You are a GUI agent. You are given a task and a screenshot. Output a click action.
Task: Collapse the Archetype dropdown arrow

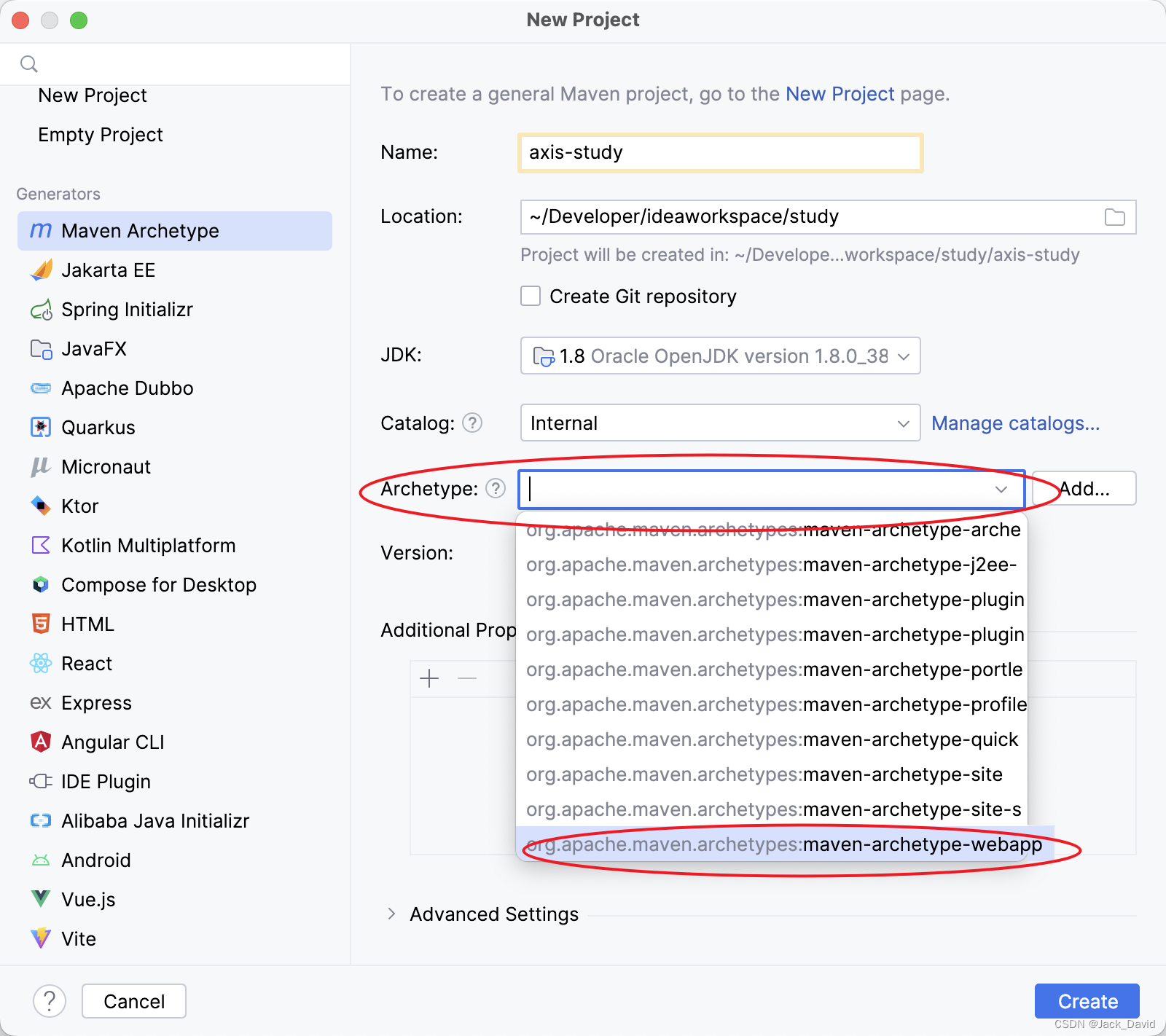[x=1001, y=489]
